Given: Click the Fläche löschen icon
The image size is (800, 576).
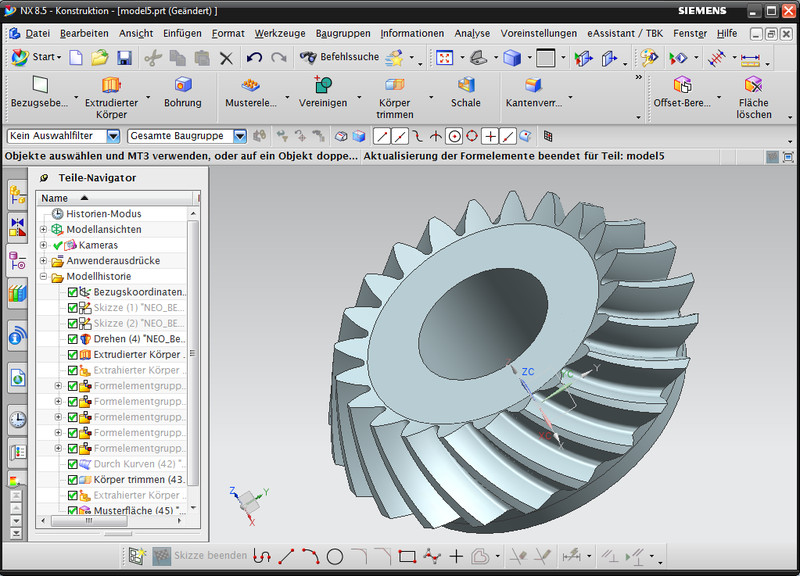Looking at the screenshot, I should click(754, 85).
